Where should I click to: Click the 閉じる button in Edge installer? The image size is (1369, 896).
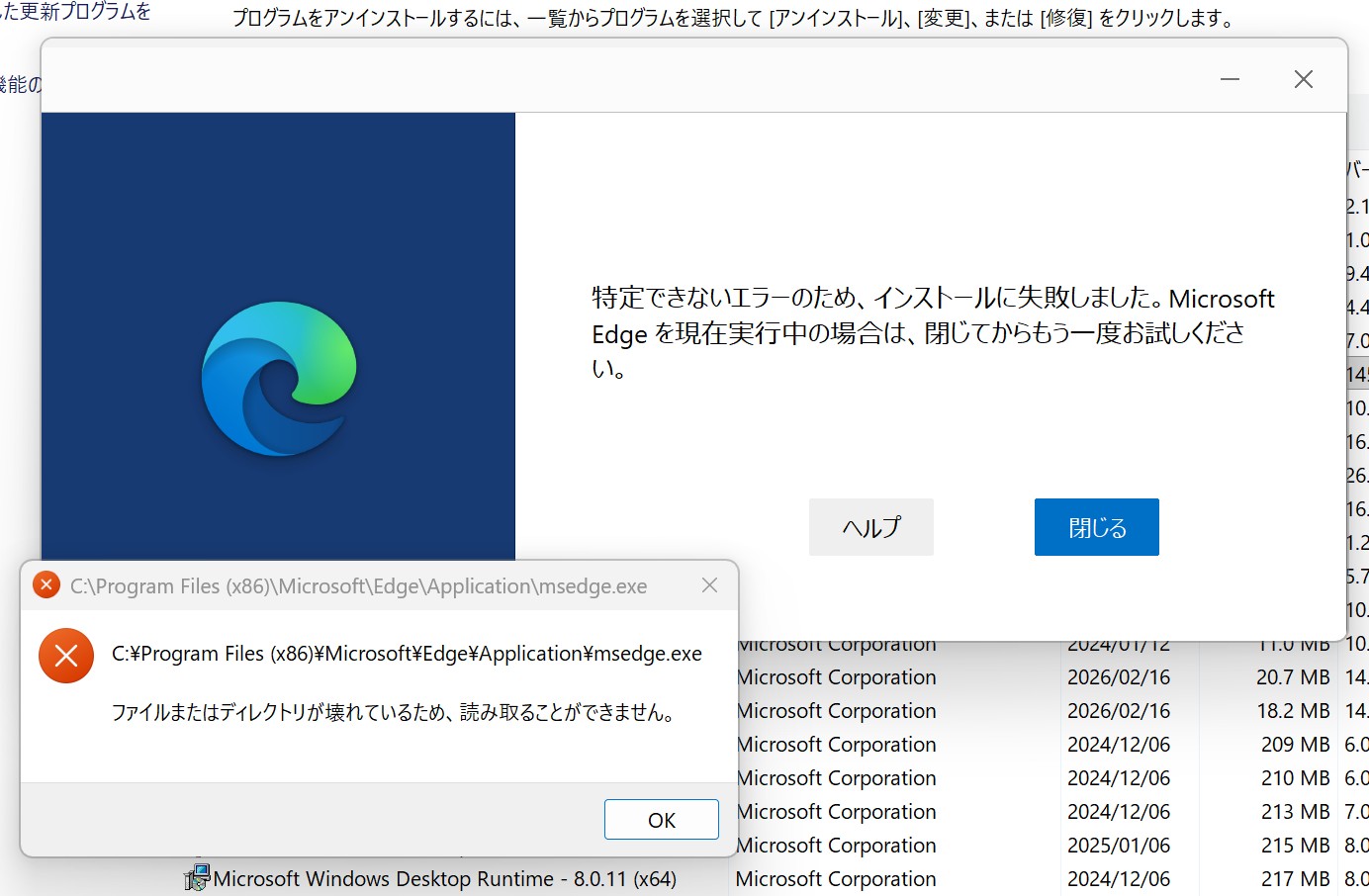point(1096,527)
